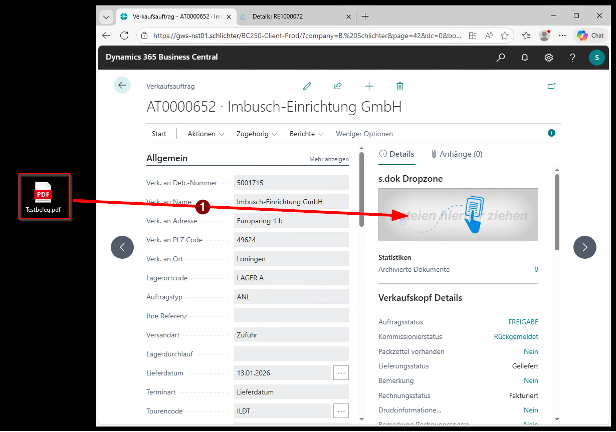Go to previous record with left arrow
616x432 pixels.
point(122,247)
